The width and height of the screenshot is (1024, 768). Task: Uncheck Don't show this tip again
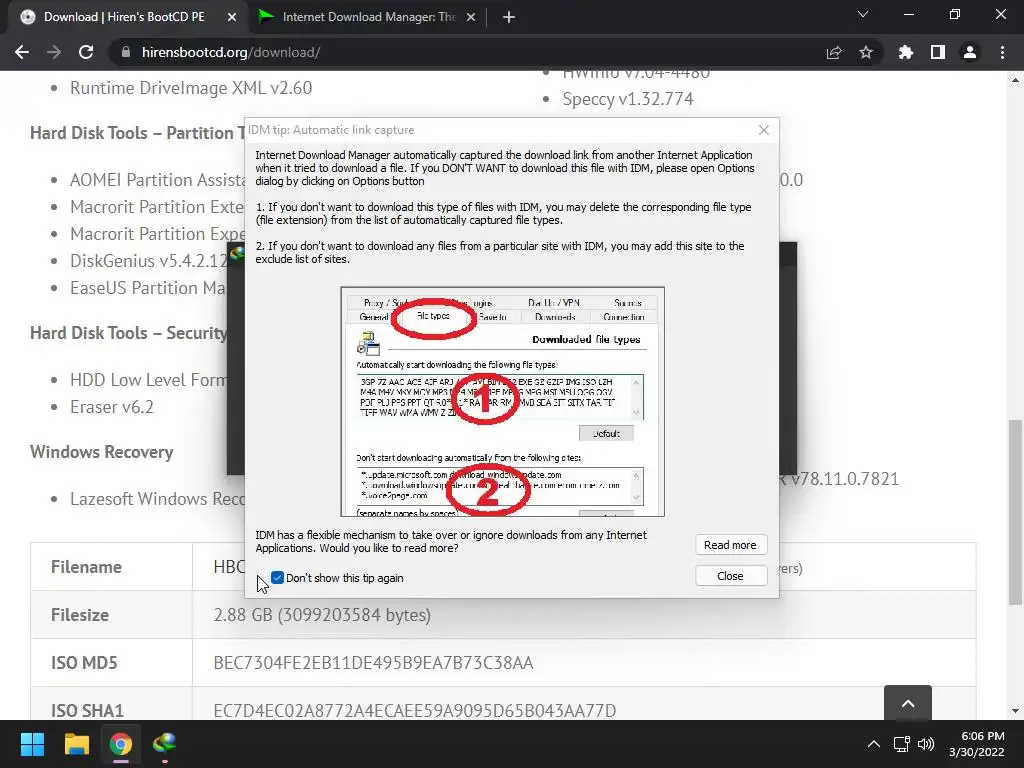click(278, 577)
